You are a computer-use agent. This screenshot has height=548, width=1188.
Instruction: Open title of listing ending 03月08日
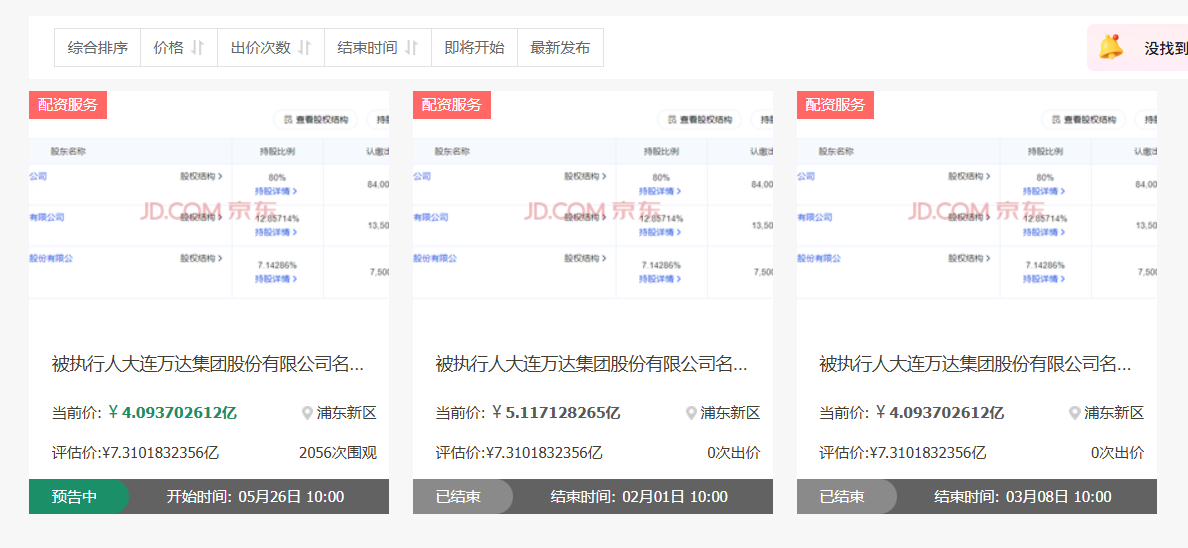click(975, 365)
